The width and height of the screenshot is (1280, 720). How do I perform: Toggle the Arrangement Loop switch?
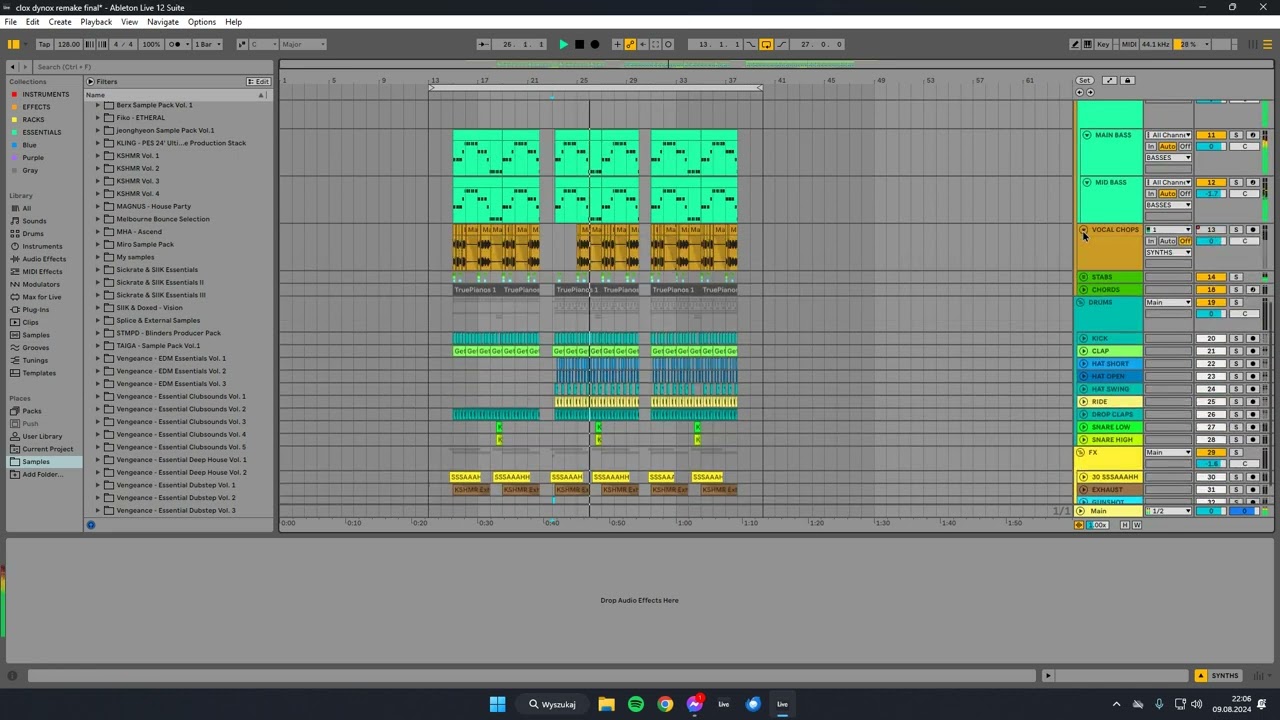point(766,44)
